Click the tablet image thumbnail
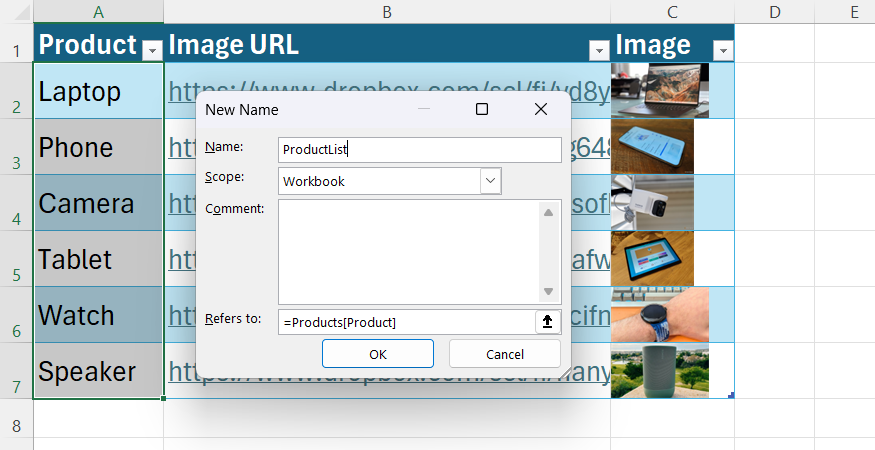The image size is (875, 450). (652, 258)
